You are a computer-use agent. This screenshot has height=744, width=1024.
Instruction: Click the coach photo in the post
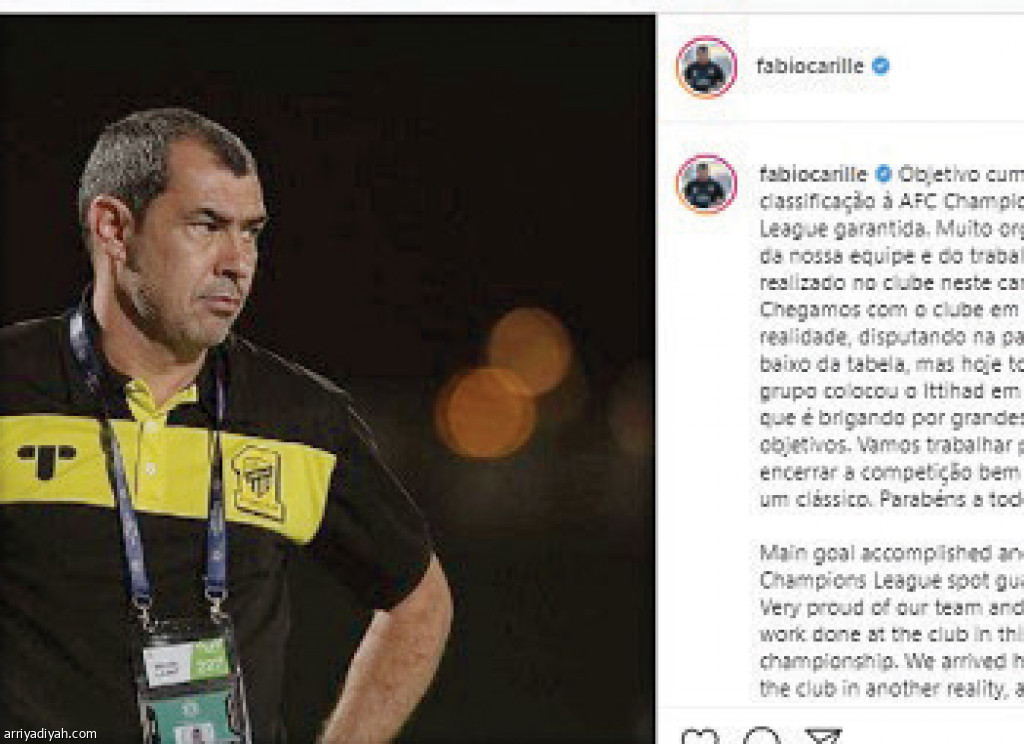click(x=327, y=379)
